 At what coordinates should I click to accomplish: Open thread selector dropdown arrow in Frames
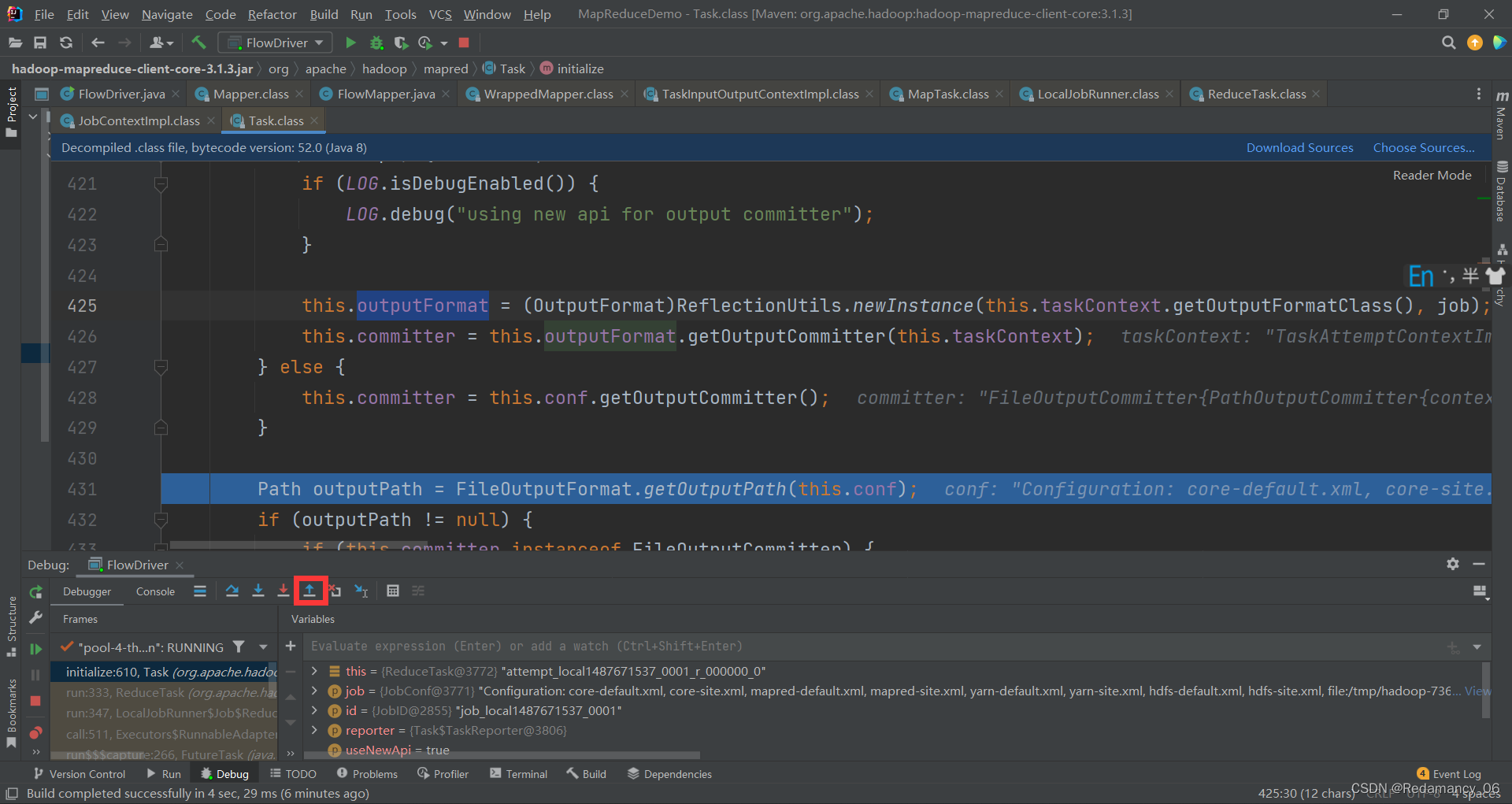point(263,647)
